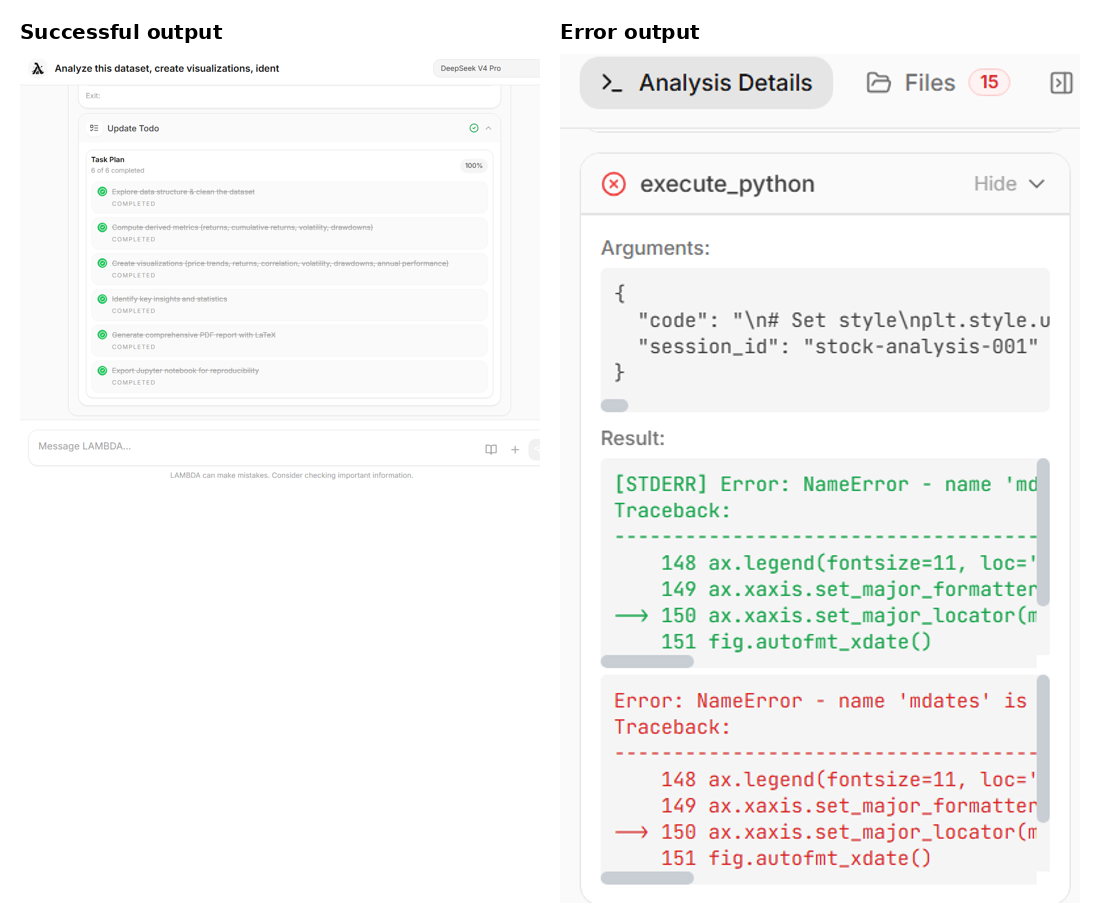Click the LAMBDA logo icon
Image resolution: width=1100 pixels, height=923 pixels.
(38, 68)
